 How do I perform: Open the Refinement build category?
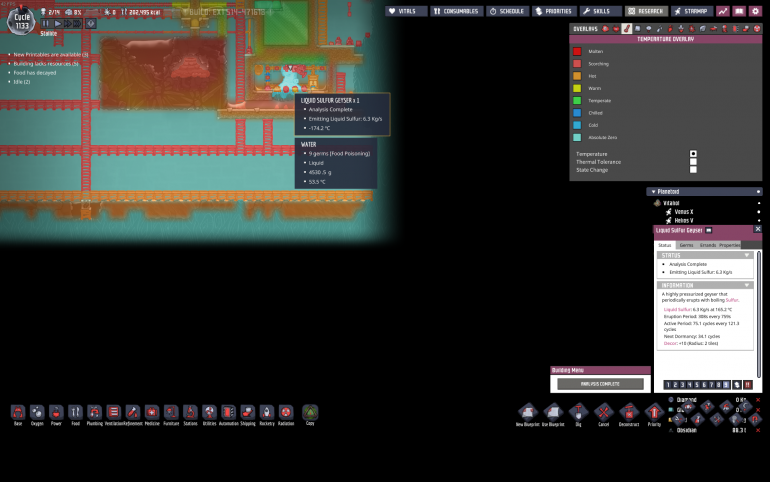point(133,413)
